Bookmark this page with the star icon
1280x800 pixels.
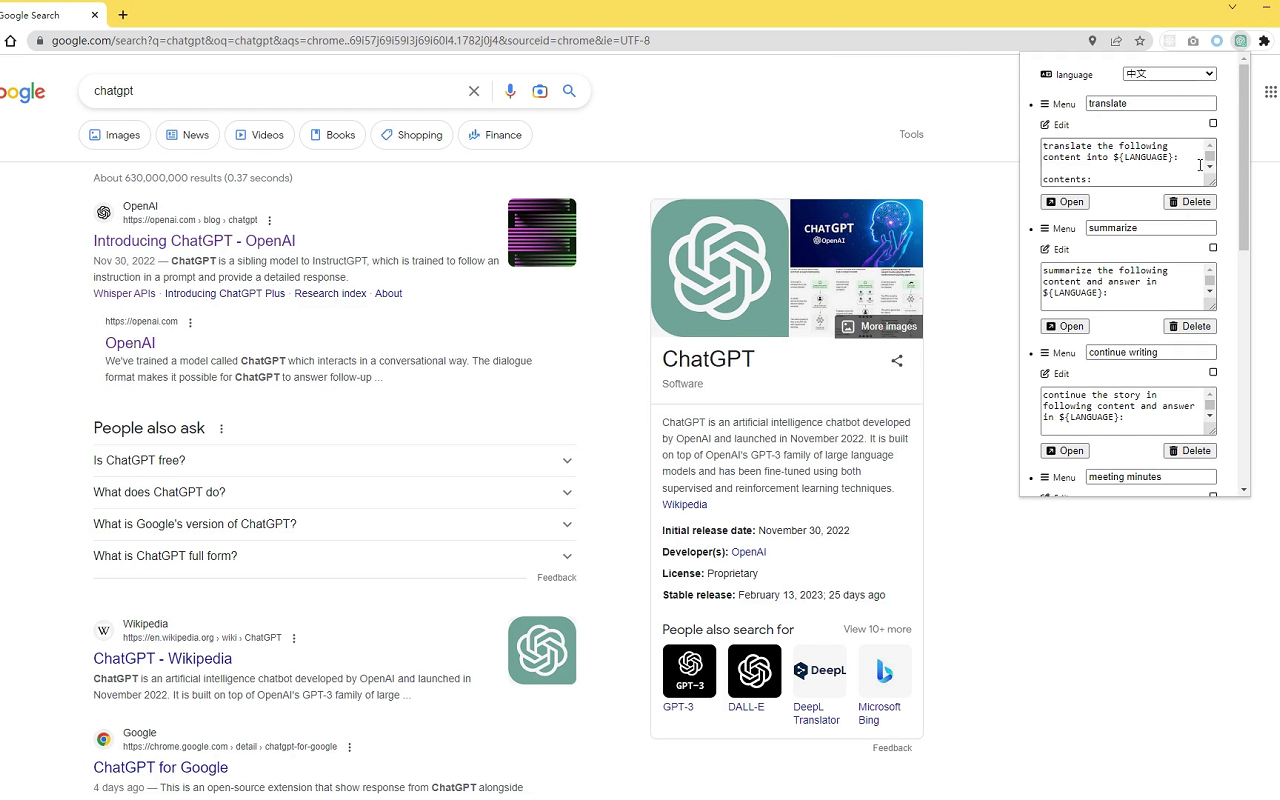click(1140, 41)
